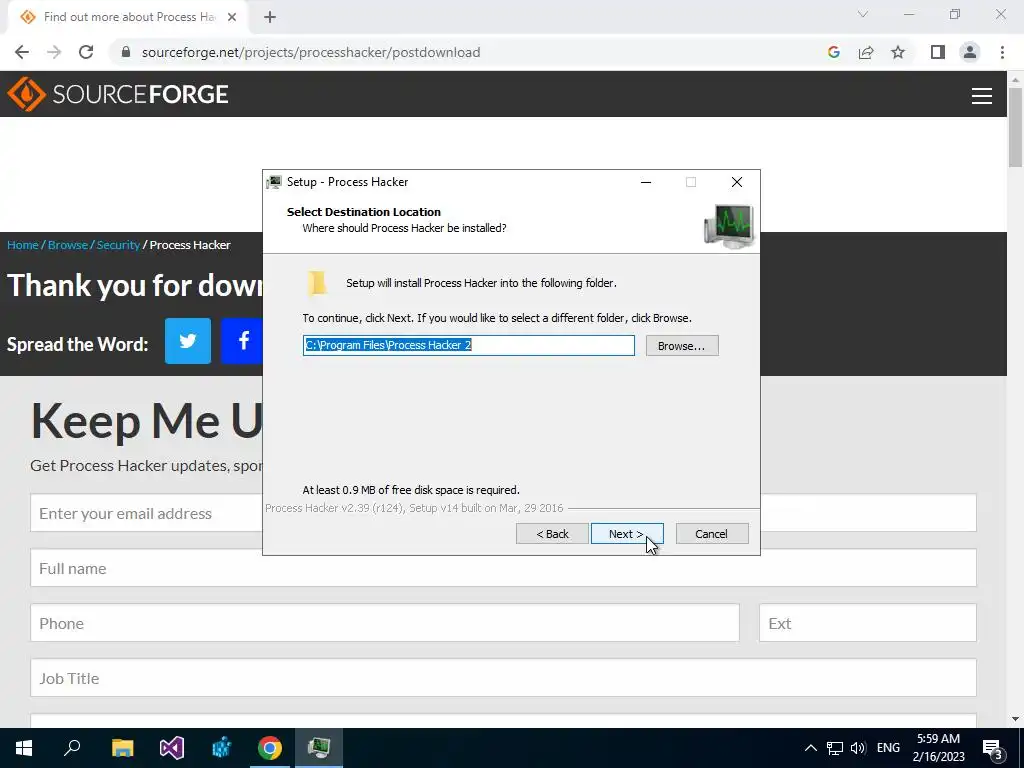
Task: Open Chrome from taskbar
Action: (270, 748)
